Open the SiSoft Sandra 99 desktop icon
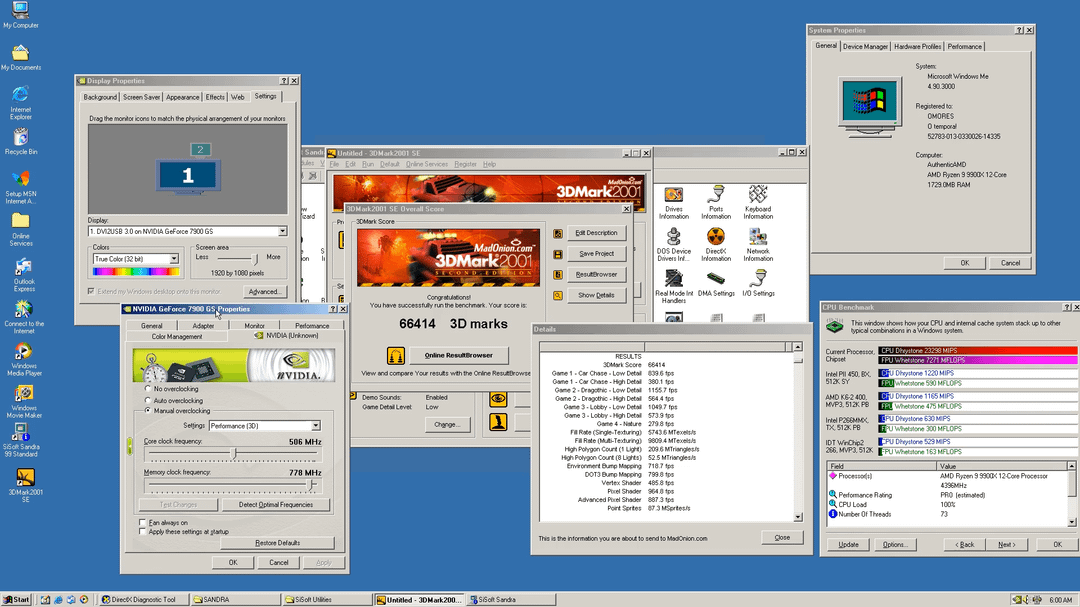The width and height of the screenshot is (1080, 607). (21, 432)
